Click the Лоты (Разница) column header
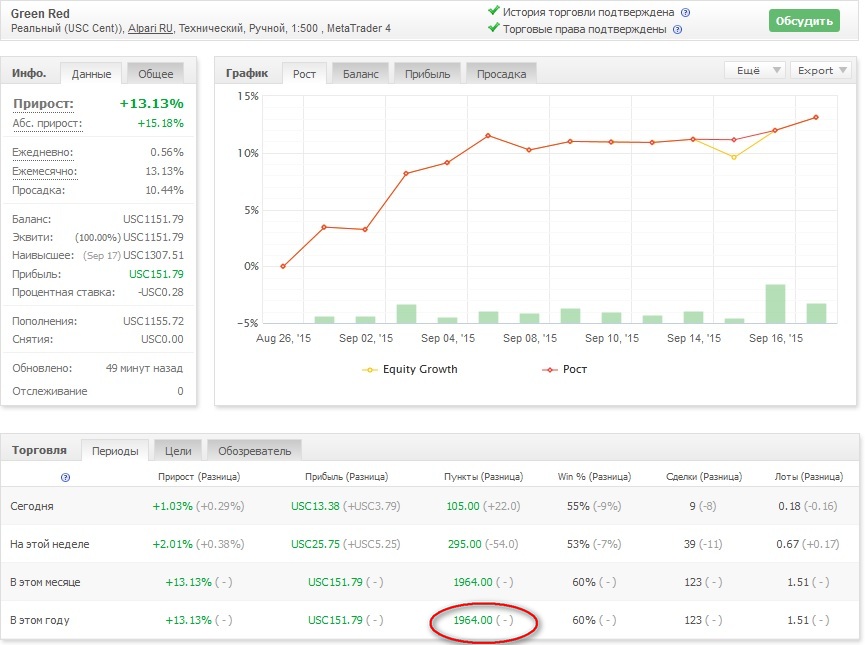The height and width of the screenshot is (645, 865). pyautogui.click(x=809, y=477)
